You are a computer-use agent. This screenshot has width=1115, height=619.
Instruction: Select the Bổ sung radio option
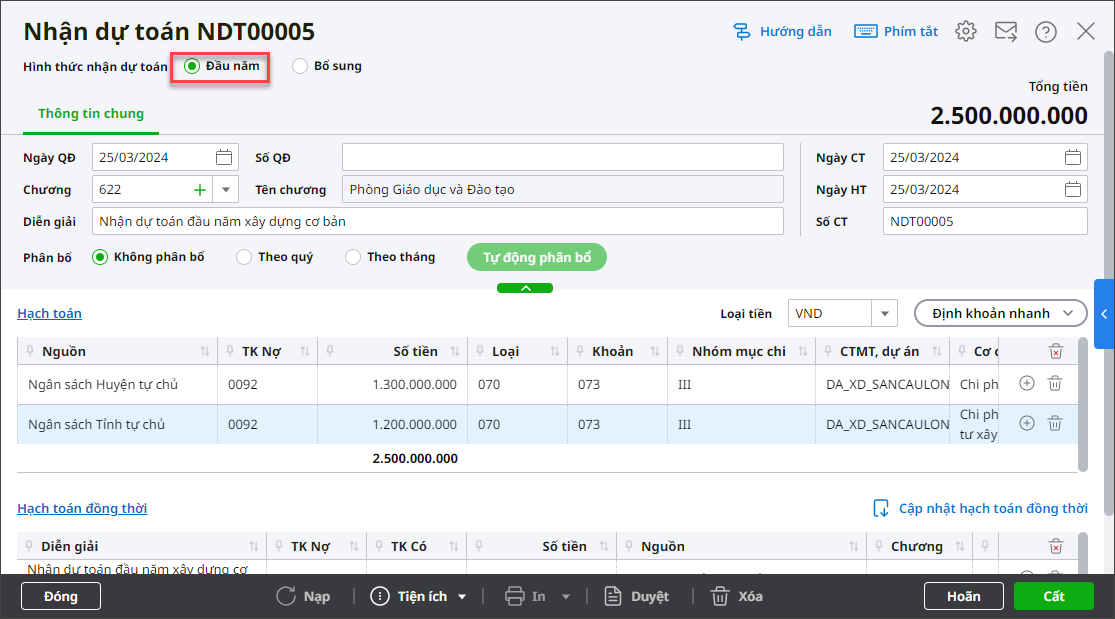tap(300, 66)
